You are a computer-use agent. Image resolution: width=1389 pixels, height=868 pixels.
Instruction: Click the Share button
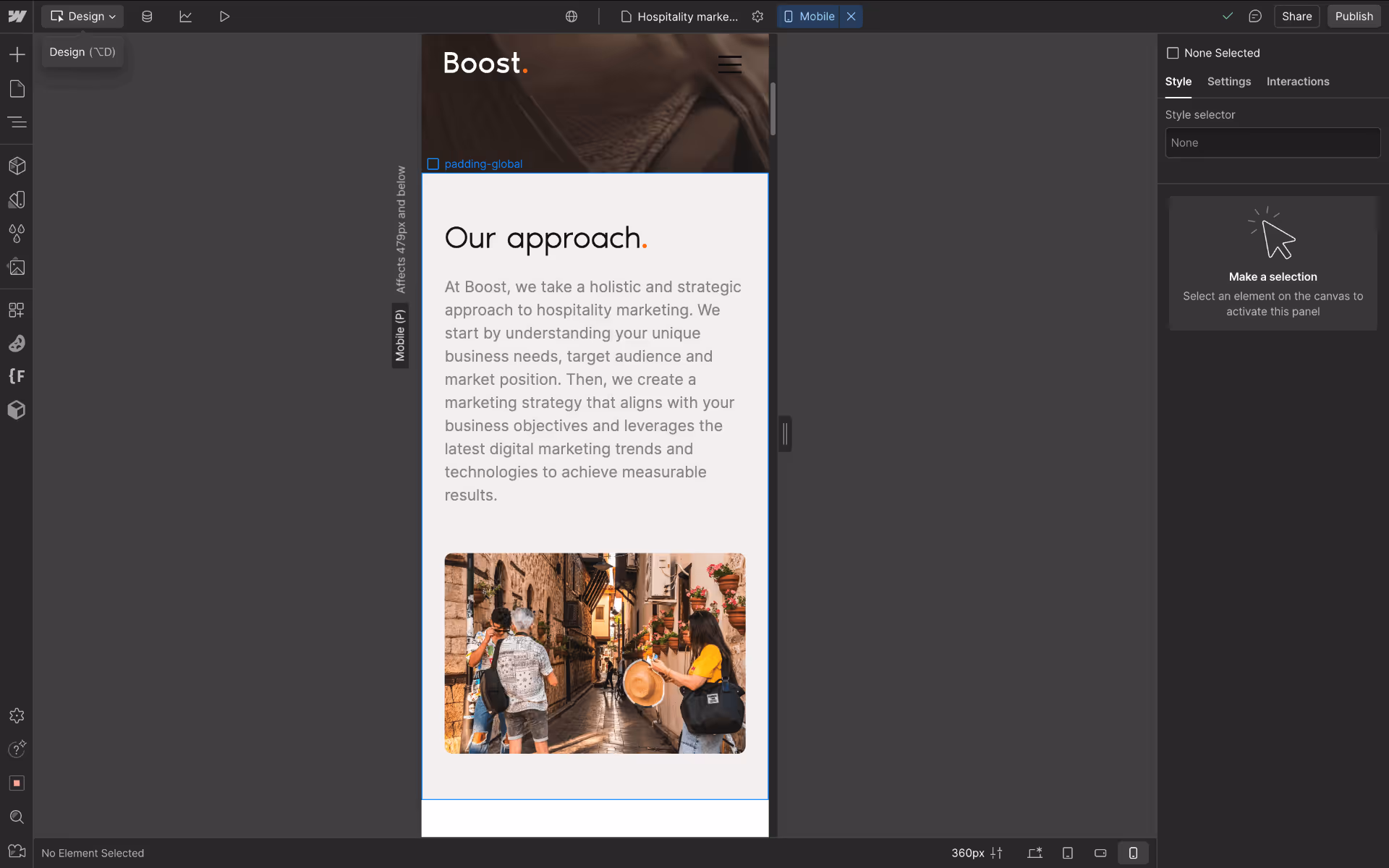pyautogui.click(x=1296, y=16)
